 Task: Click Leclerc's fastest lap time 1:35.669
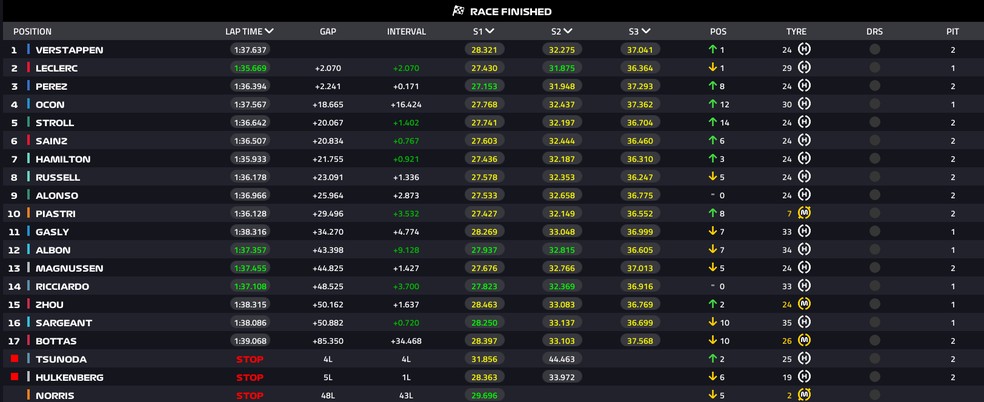coord(250,68)
